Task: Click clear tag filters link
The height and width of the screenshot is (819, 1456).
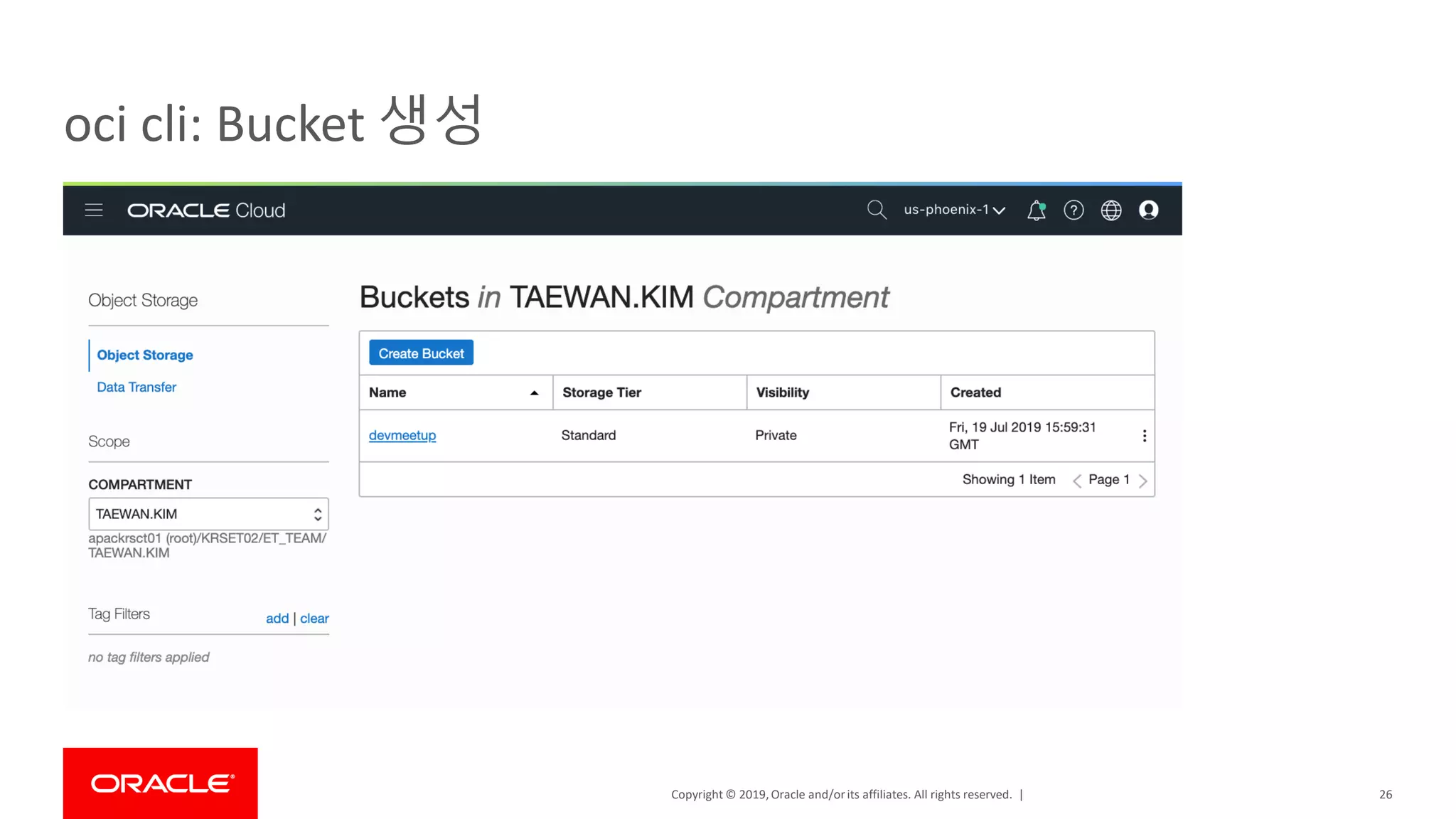Action: pyautogui.click(x=314, y=619)
